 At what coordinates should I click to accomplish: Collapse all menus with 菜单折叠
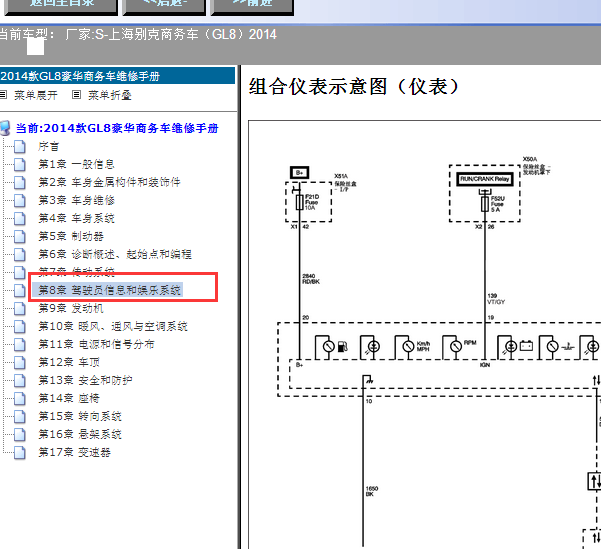(110, 95)
